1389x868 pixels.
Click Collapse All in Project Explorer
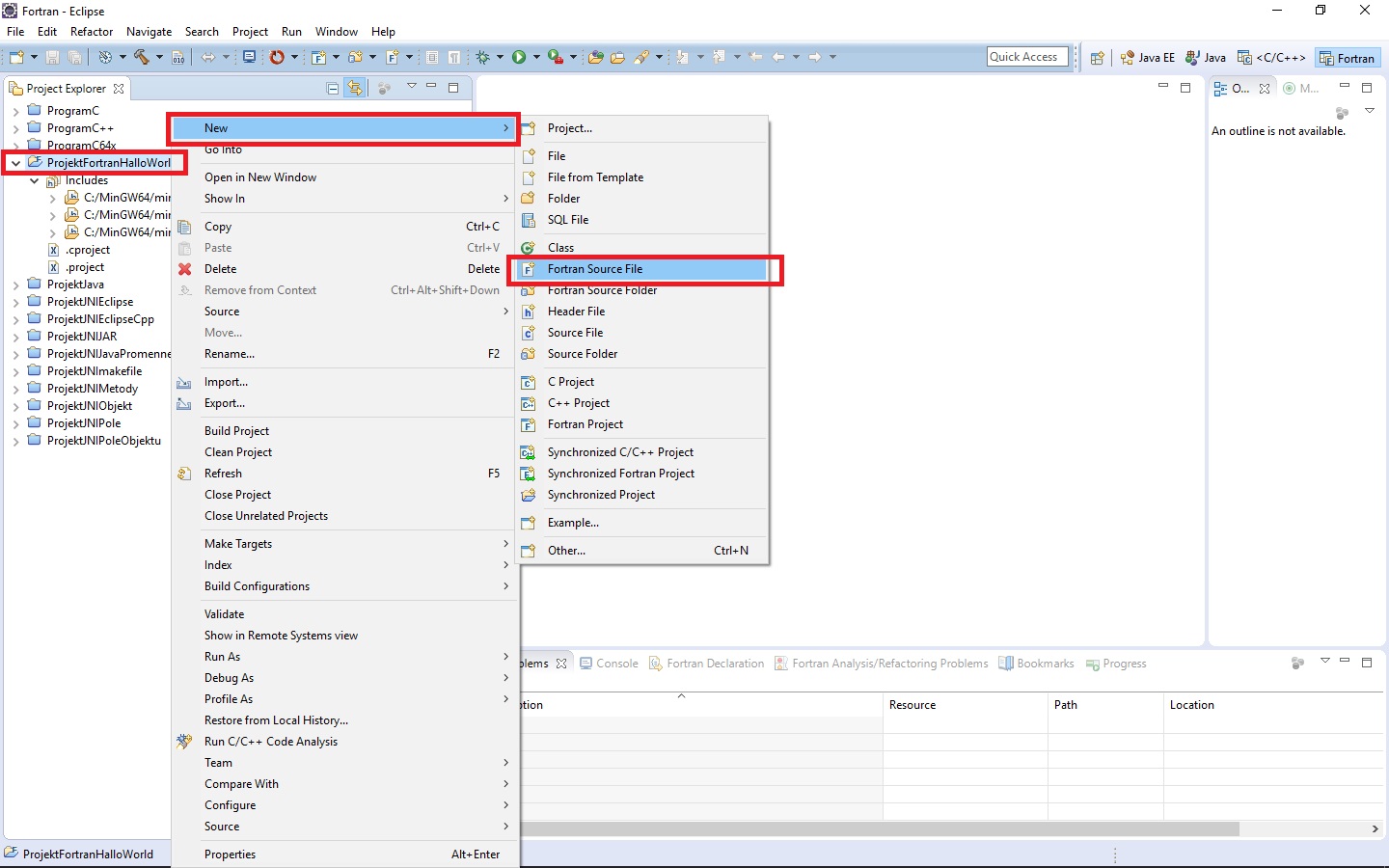coord(333,89)
